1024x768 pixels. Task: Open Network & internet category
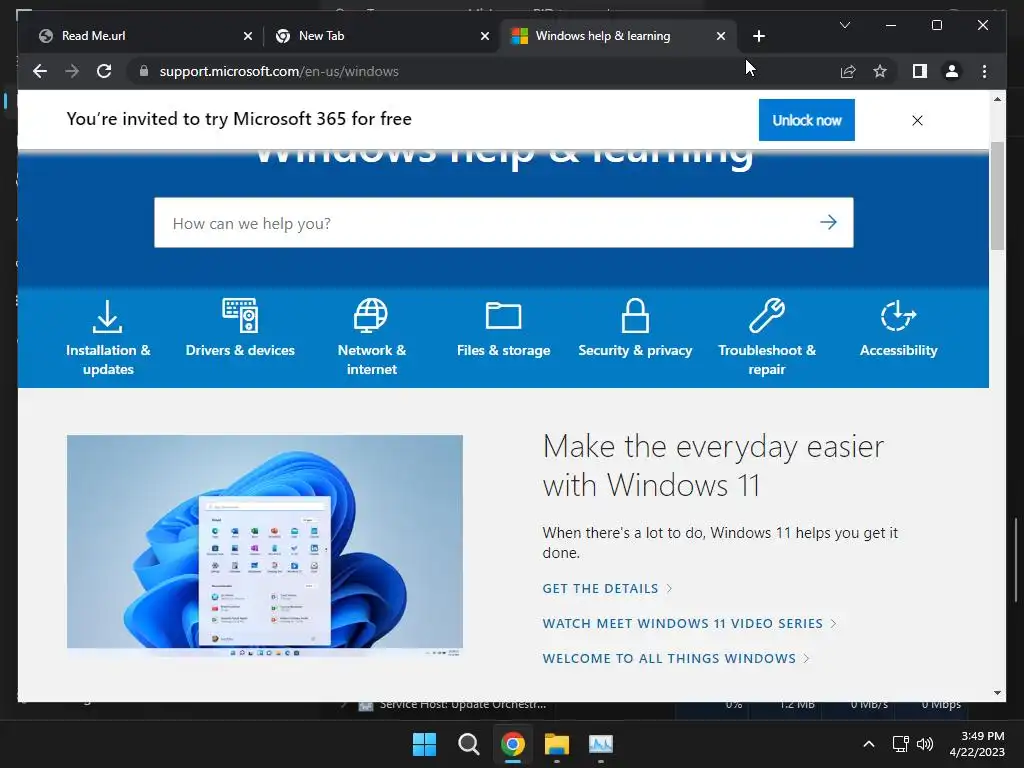coord(372,338)
